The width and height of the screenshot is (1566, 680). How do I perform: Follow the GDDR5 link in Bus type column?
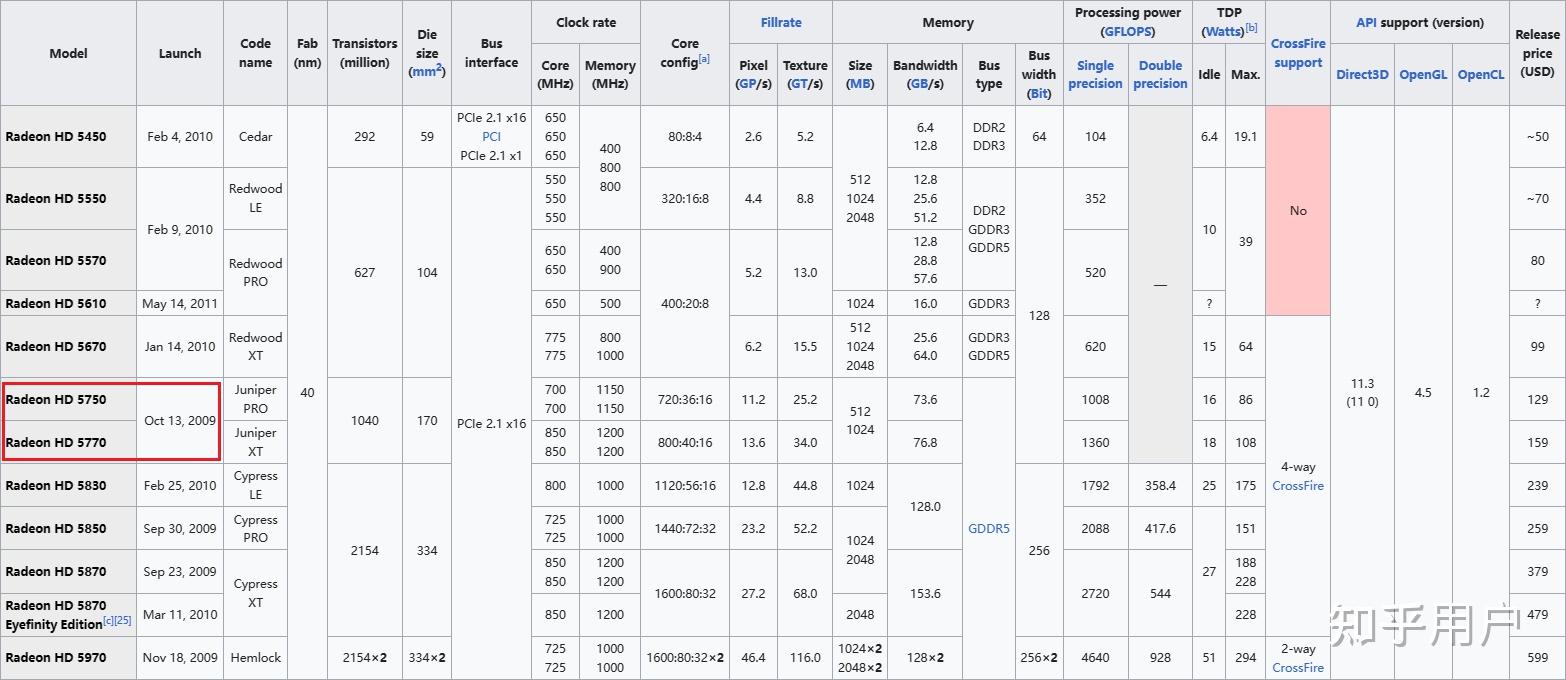point(989,528)
